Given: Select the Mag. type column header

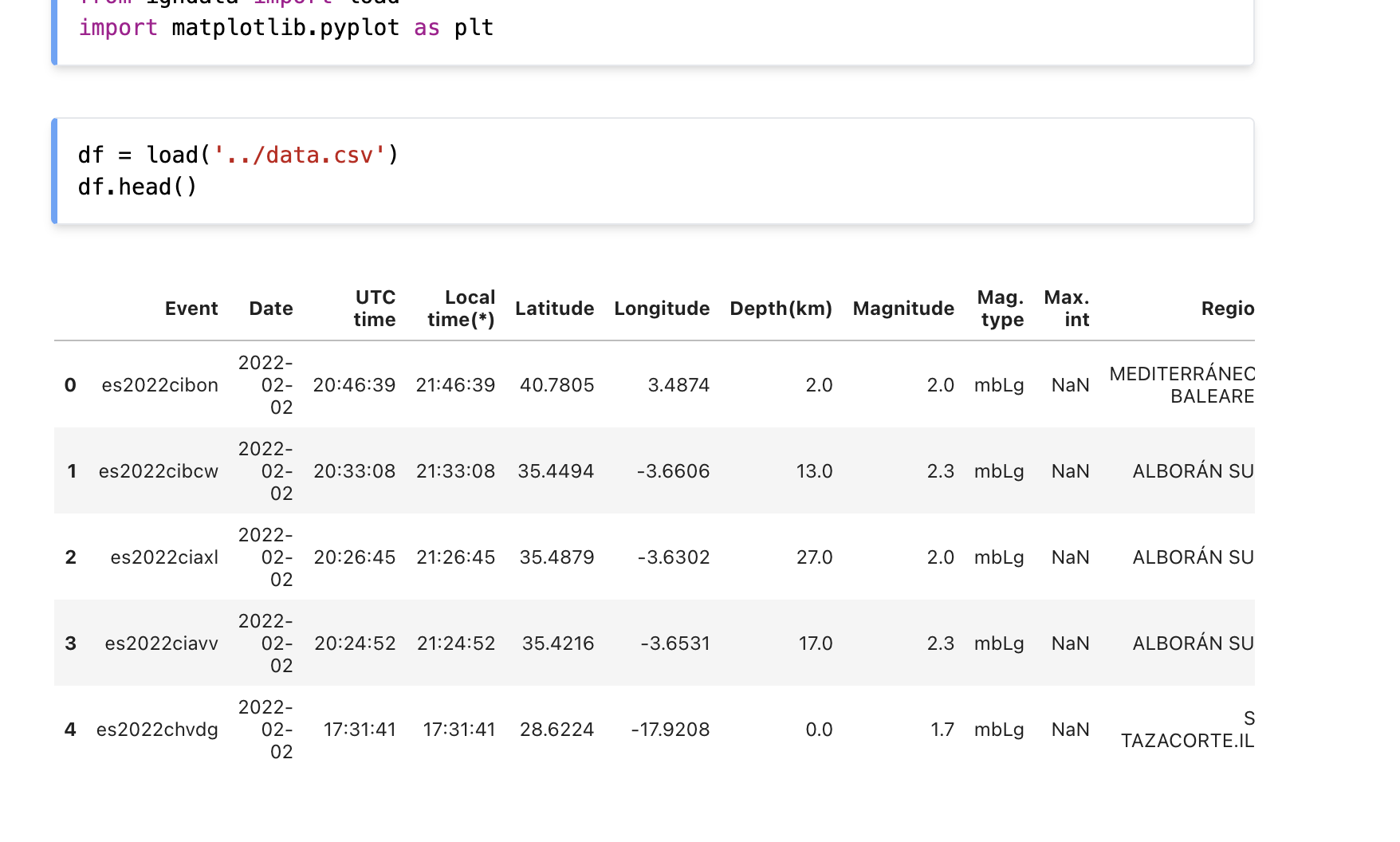Looking at the screenshot, I should coord(1001,309).
